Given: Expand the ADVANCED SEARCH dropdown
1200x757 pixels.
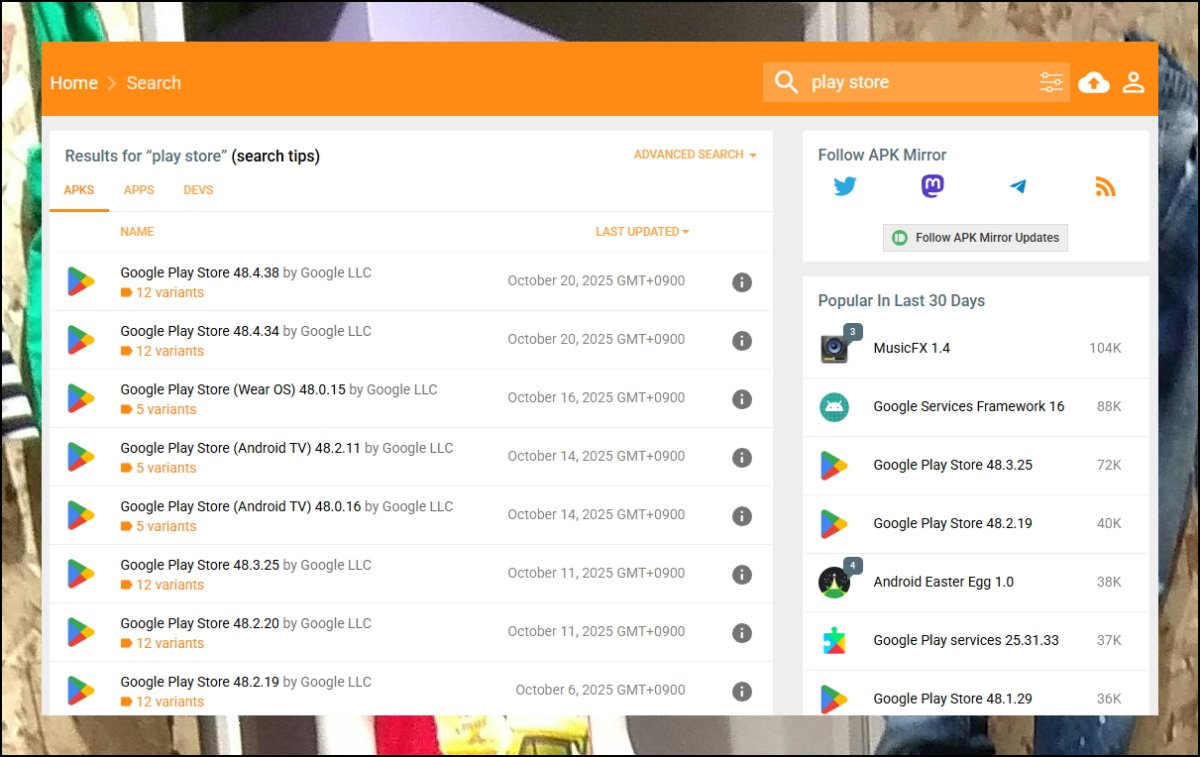Looking at the screenshot, I should [695, 155].
